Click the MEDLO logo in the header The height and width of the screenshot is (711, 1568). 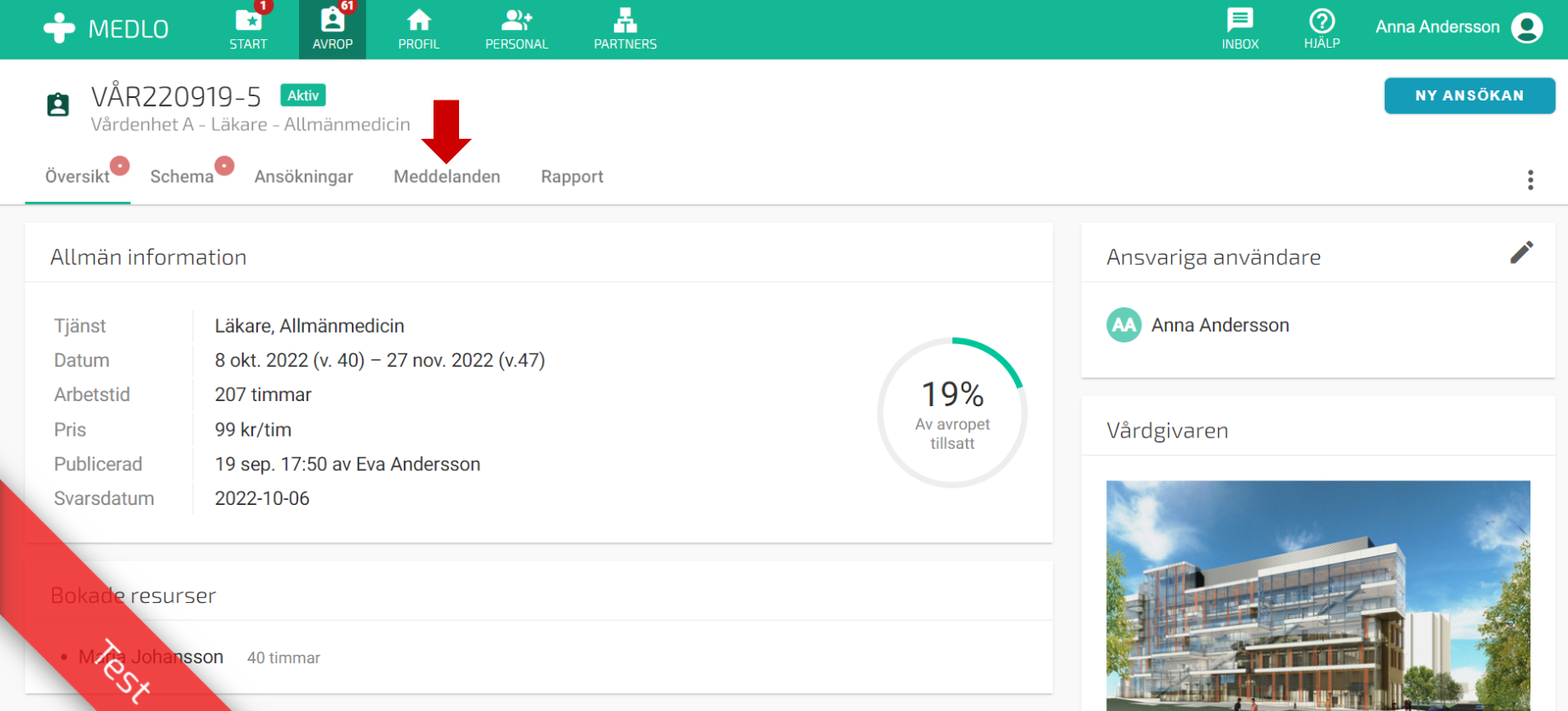coord(106,29)
